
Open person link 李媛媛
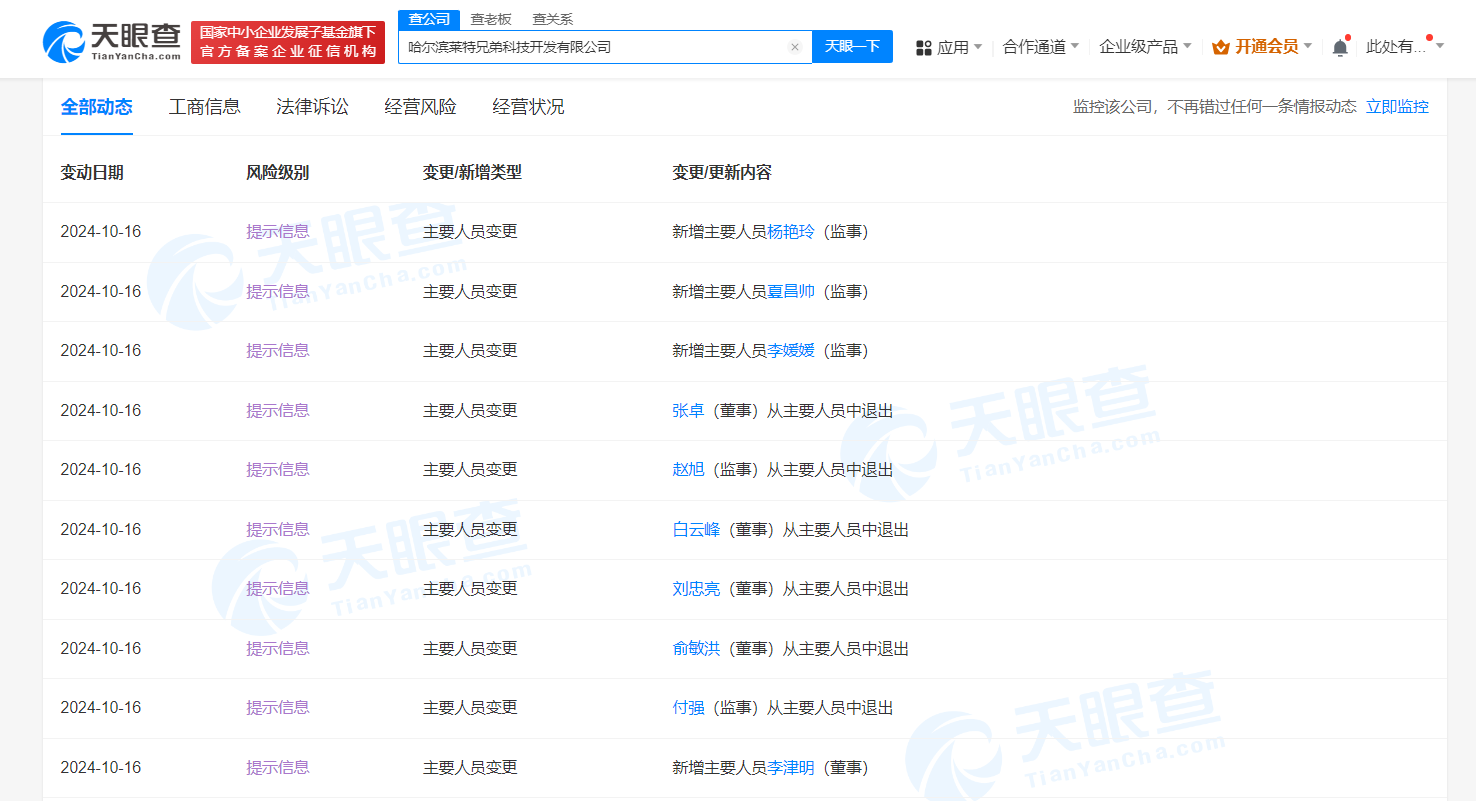[791, 351]
